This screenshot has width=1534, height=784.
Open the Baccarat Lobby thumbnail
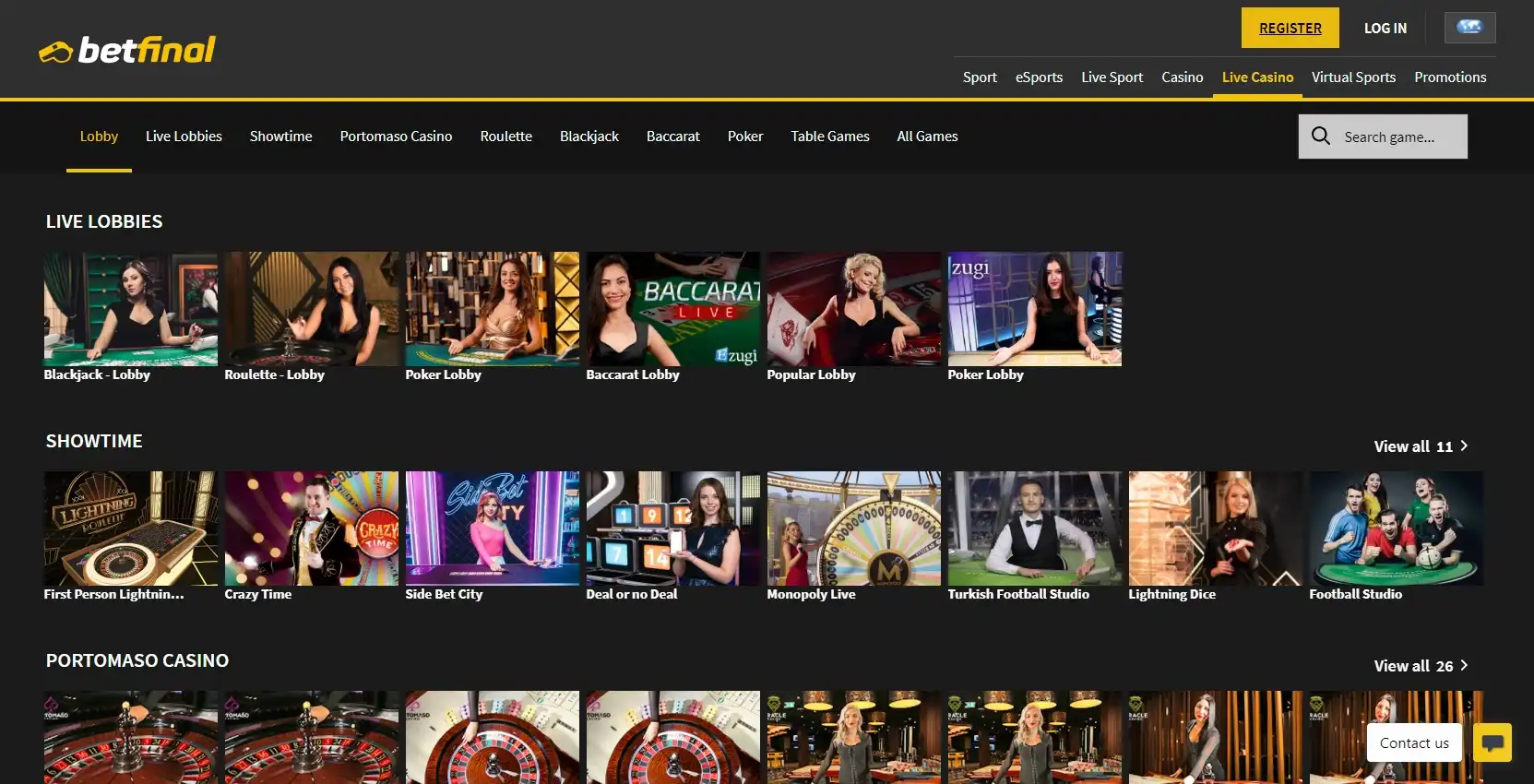point(672,309)
